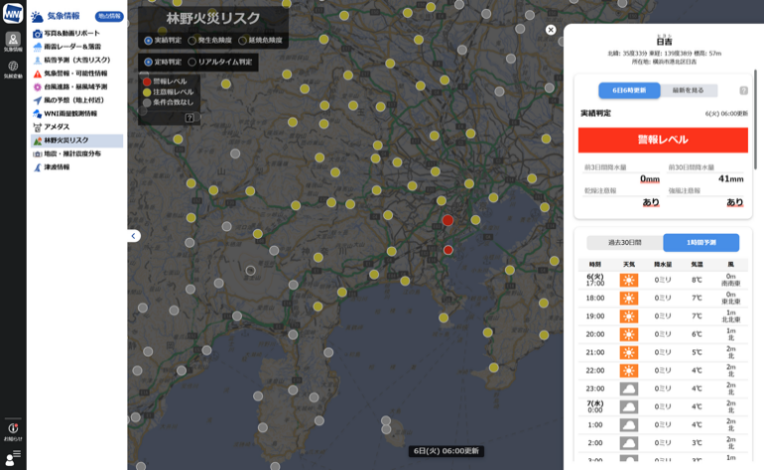Click the WNI logo icon
Image resolution: width=764 pixels, height=470 pixels.
13,13
